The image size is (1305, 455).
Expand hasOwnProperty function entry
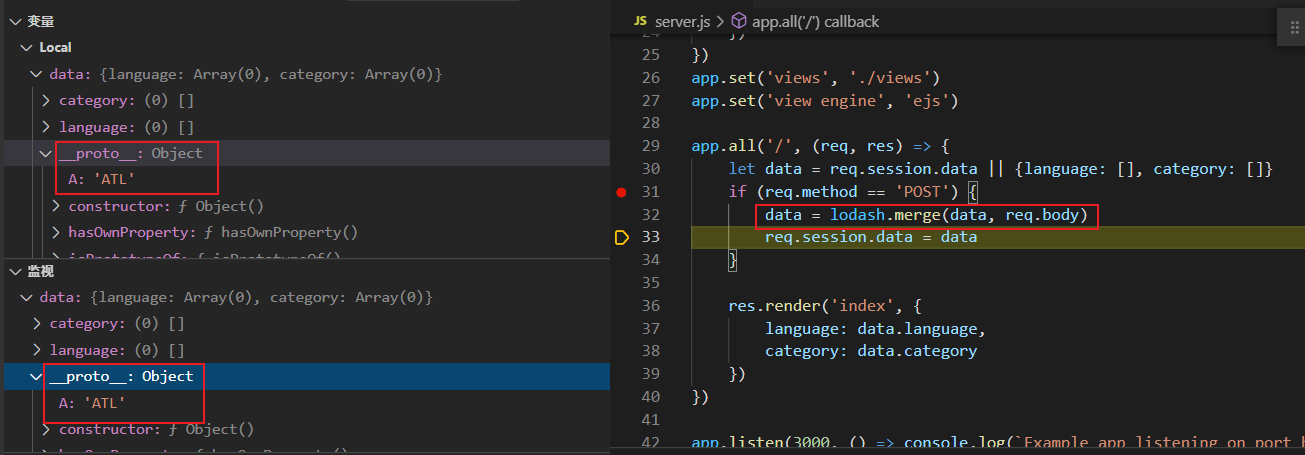coord(56,232)
